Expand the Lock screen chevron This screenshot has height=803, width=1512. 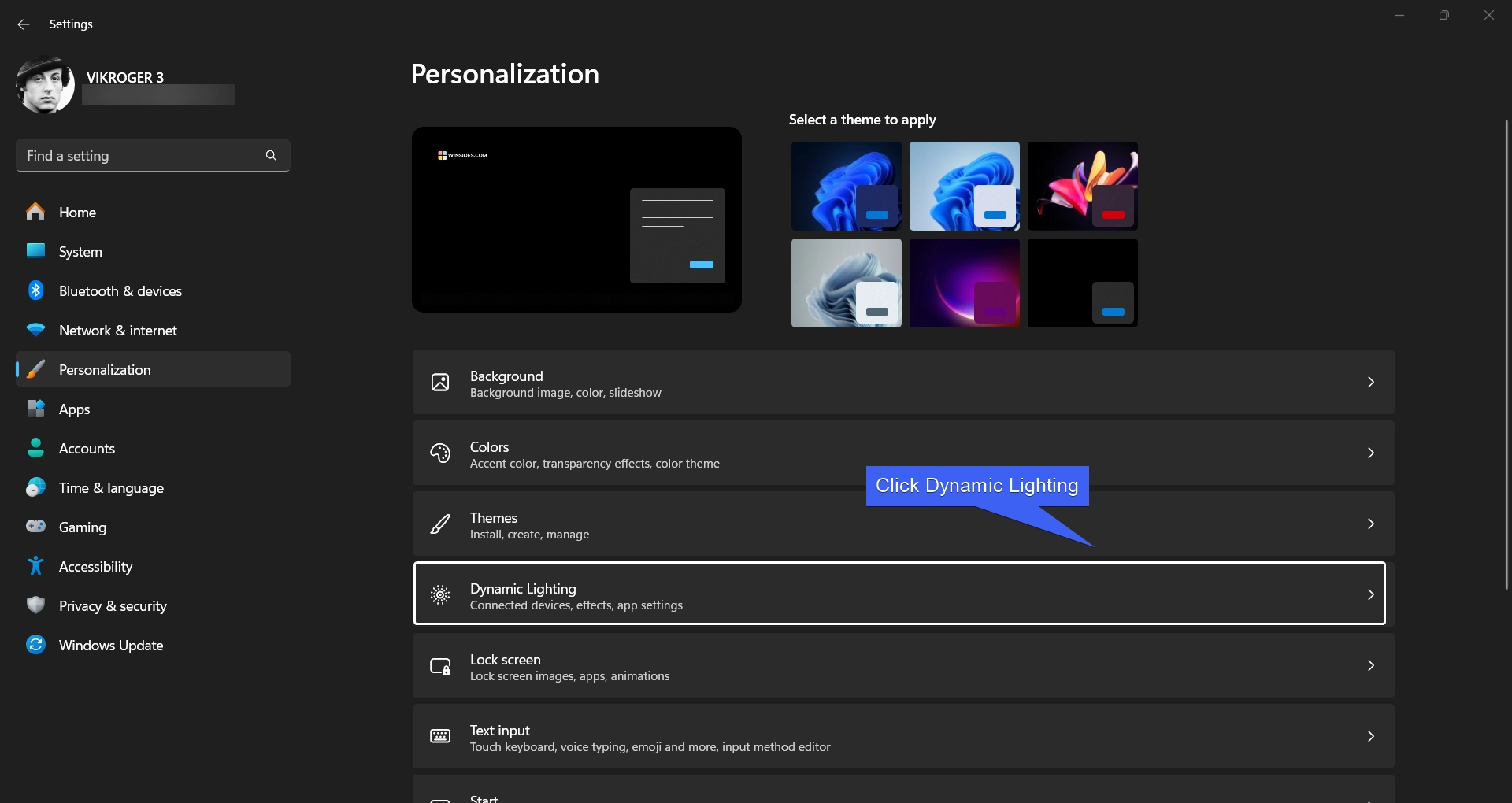click(x=1371, y=665)
